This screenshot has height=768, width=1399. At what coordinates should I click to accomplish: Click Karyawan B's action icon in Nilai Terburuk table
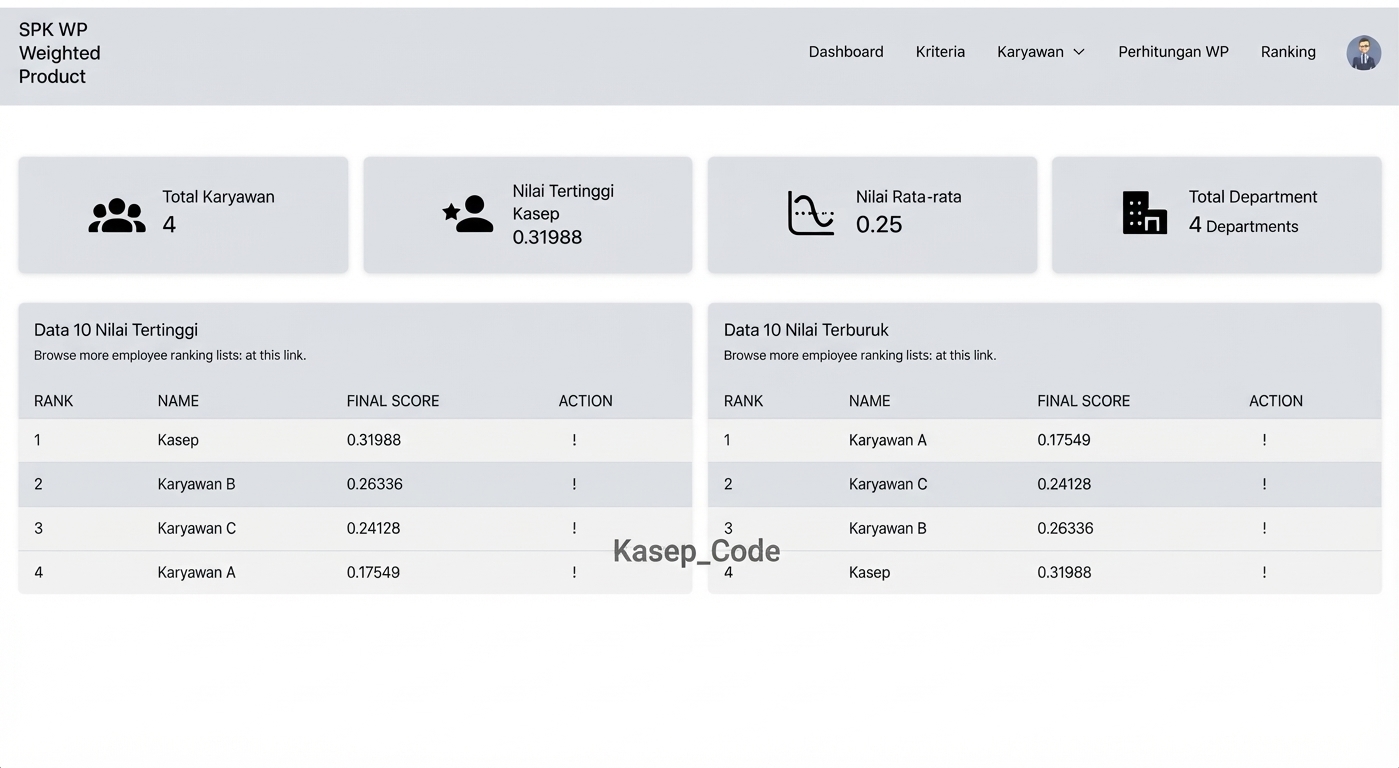click(x=1264, y=528)
